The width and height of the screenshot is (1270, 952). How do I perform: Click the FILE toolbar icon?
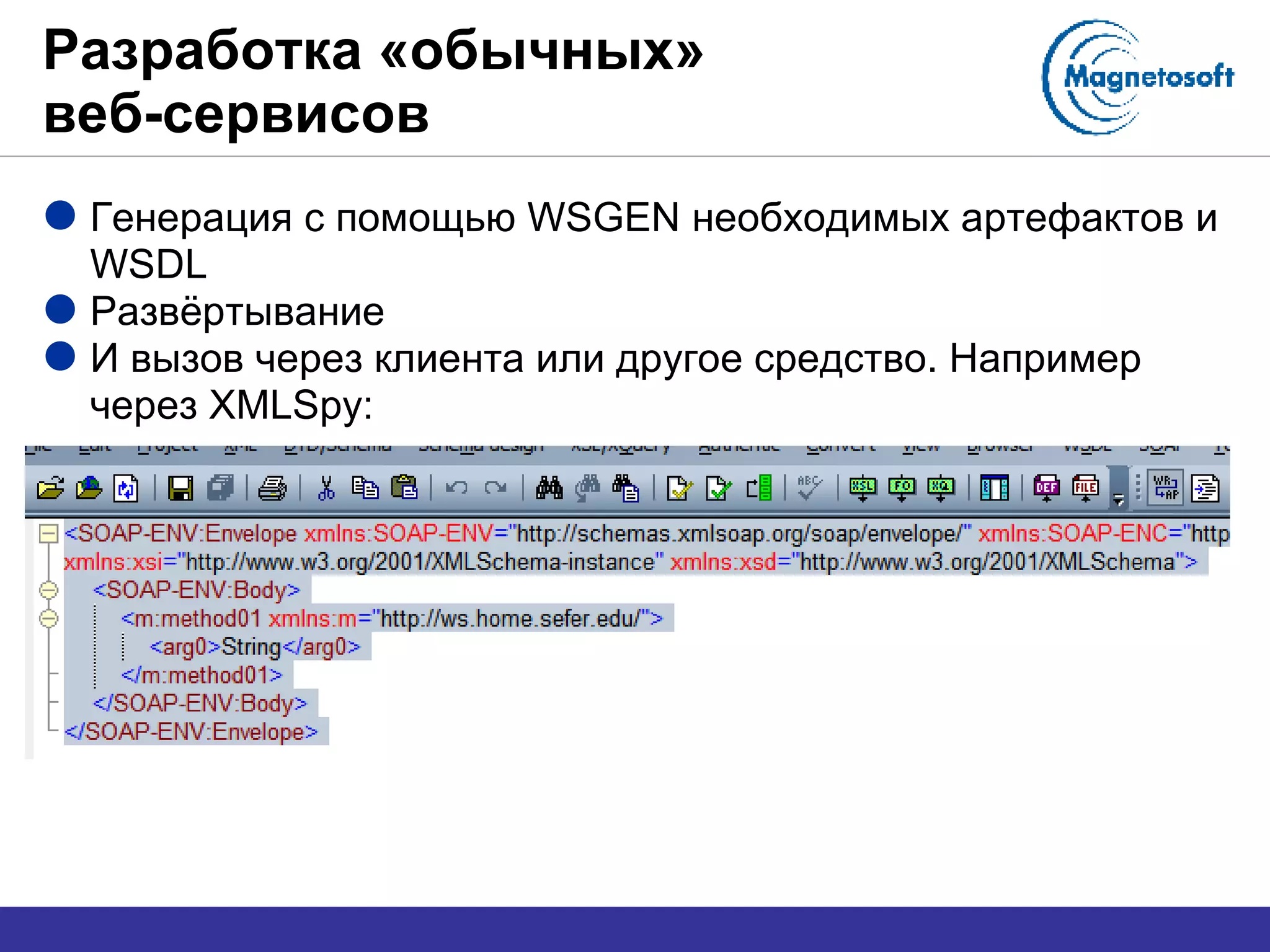coord(1085,488)
